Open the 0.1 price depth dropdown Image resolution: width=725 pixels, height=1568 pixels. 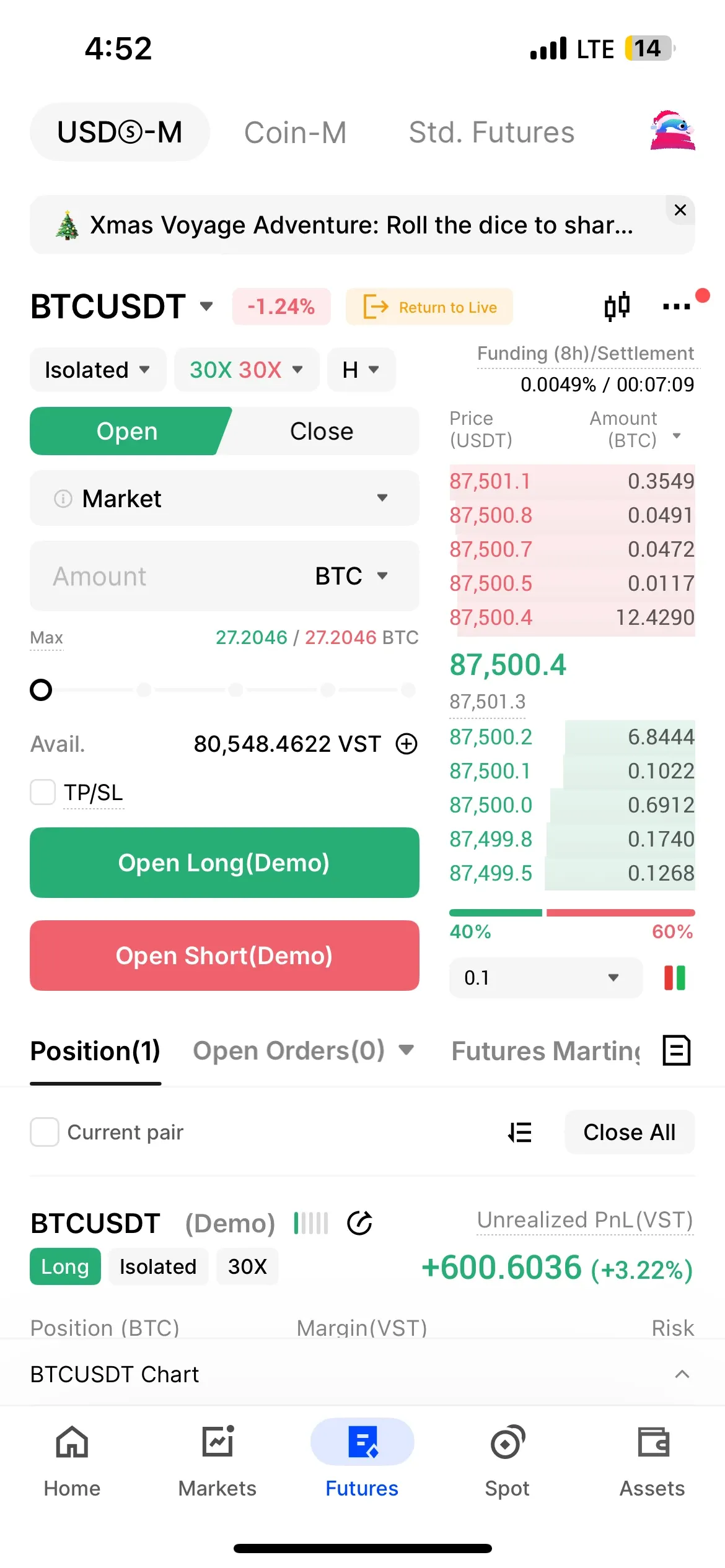click(x=545, y=978)
